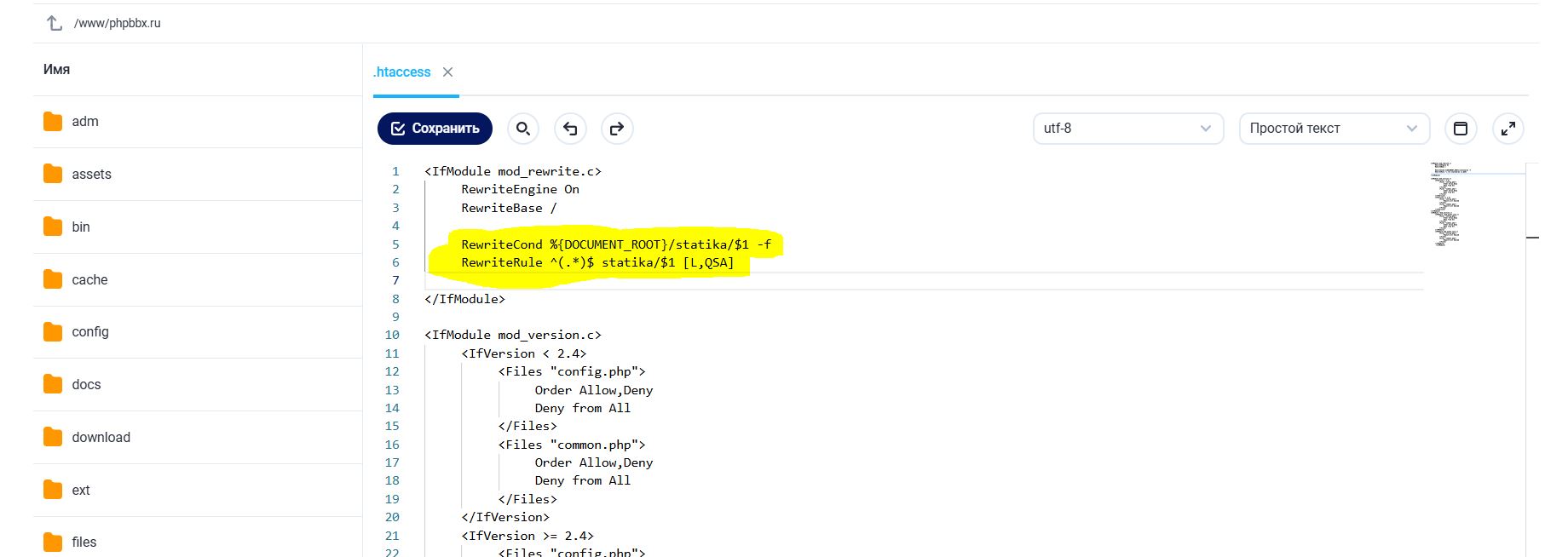Image resolution: width=1568 pixels, height=557 pixels.
Task: Click the up-directory arrow icon
Action: click(55, 23)
